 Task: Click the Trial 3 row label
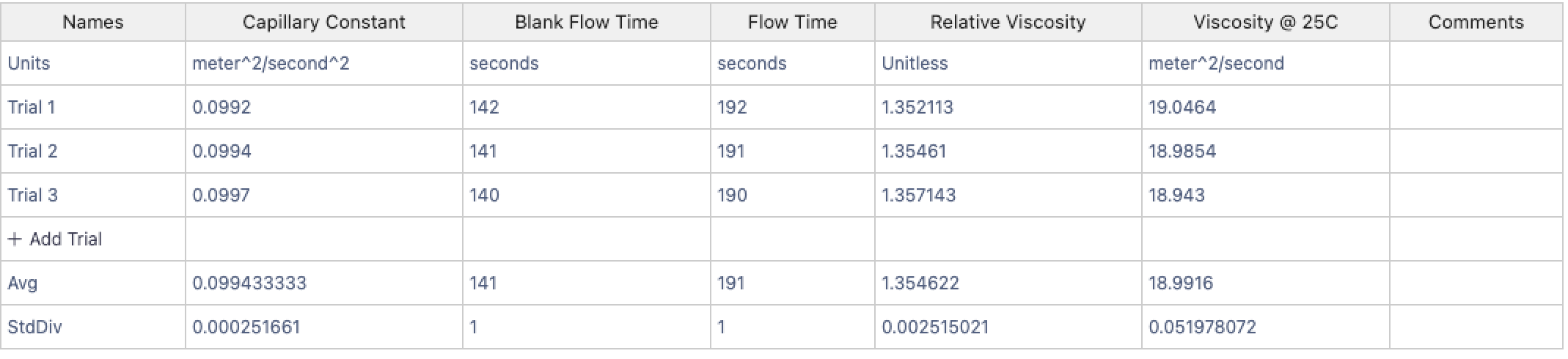click(x=32, y=195)
